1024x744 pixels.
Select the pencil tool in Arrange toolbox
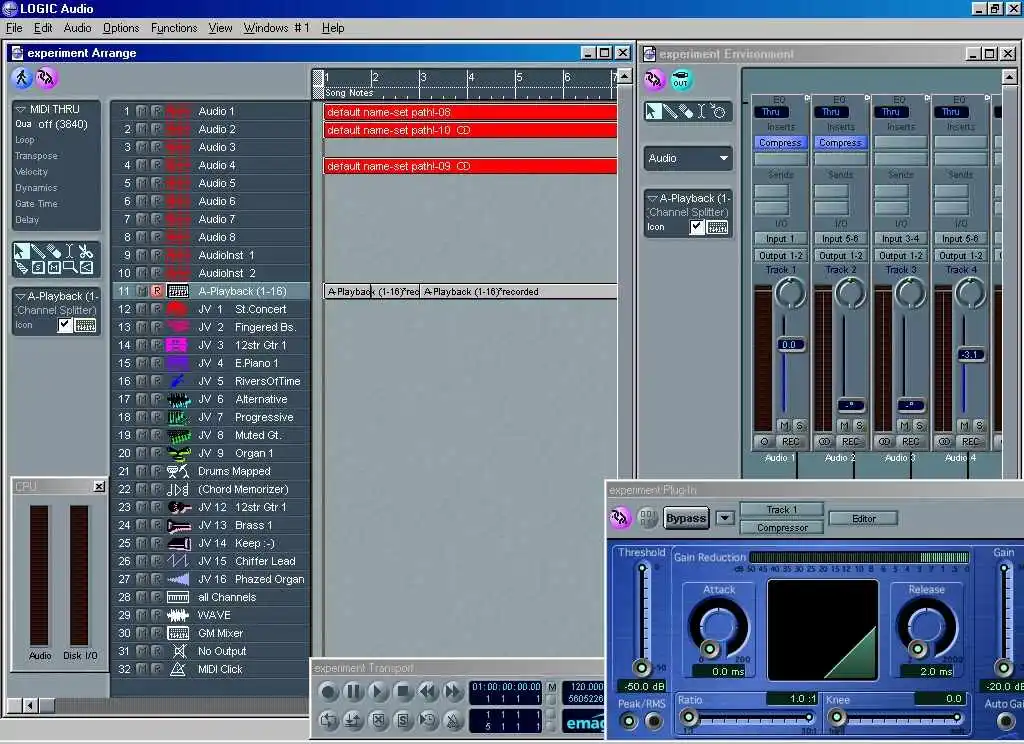pos(38,251)
